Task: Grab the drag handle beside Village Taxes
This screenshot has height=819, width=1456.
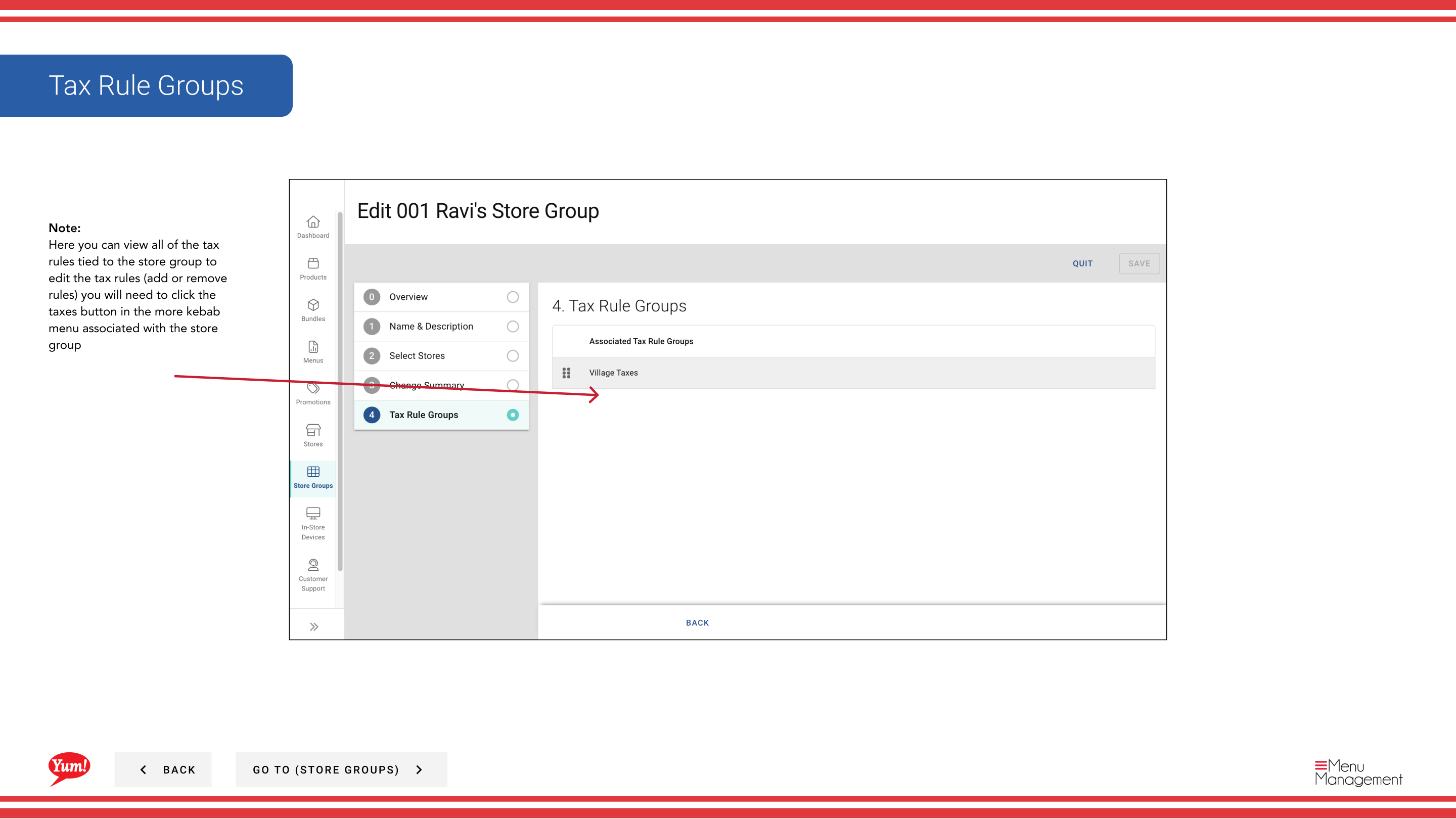Action: pyautogui.click(x=566, y=373)
